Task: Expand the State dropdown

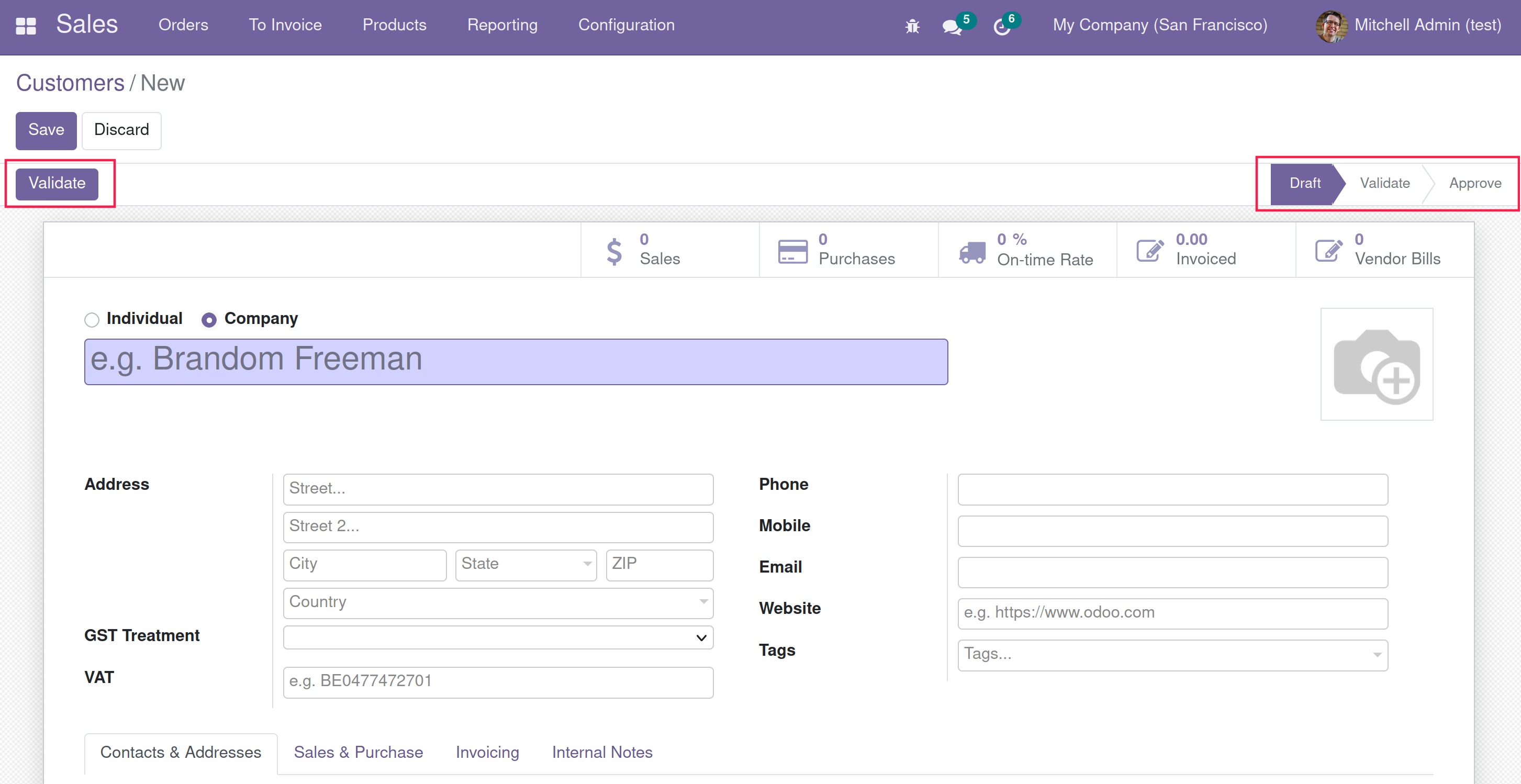Action: tap(525, 564)
